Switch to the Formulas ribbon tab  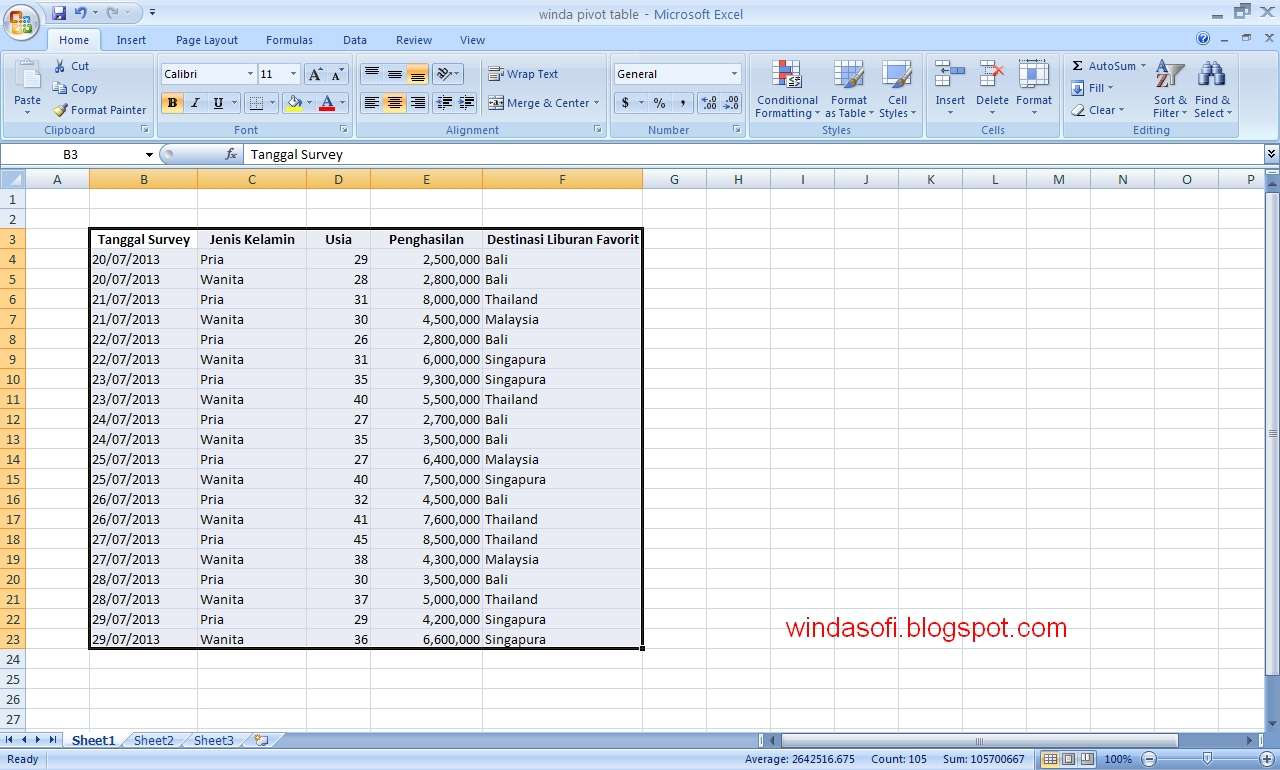289,40
